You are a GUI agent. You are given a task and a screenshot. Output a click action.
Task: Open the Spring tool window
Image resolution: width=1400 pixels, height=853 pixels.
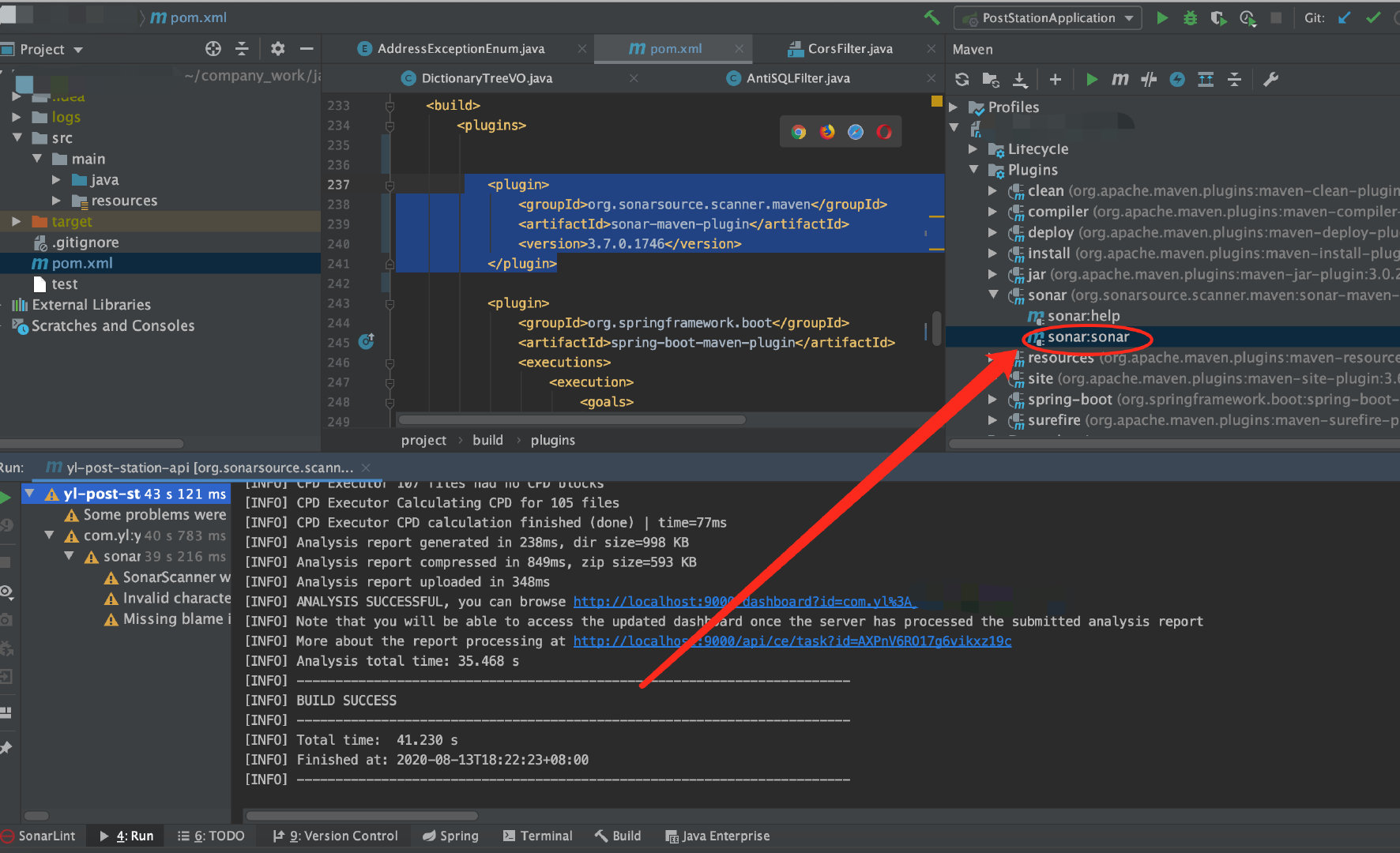click(450, 836)
